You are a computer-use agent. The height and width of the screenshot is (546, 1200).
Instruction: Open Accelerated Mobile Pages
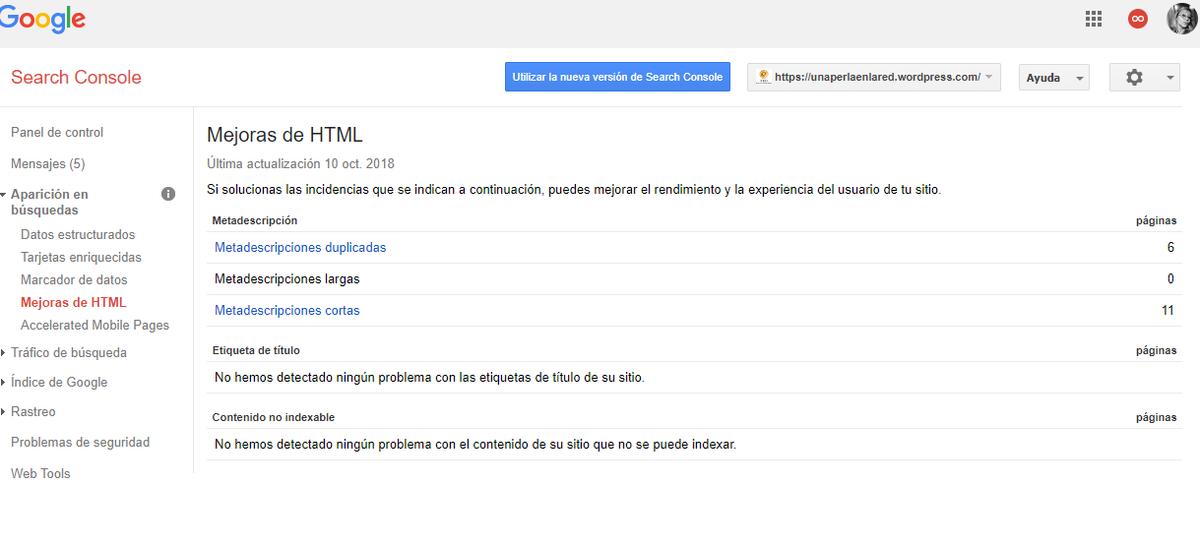tap(95, 325)
